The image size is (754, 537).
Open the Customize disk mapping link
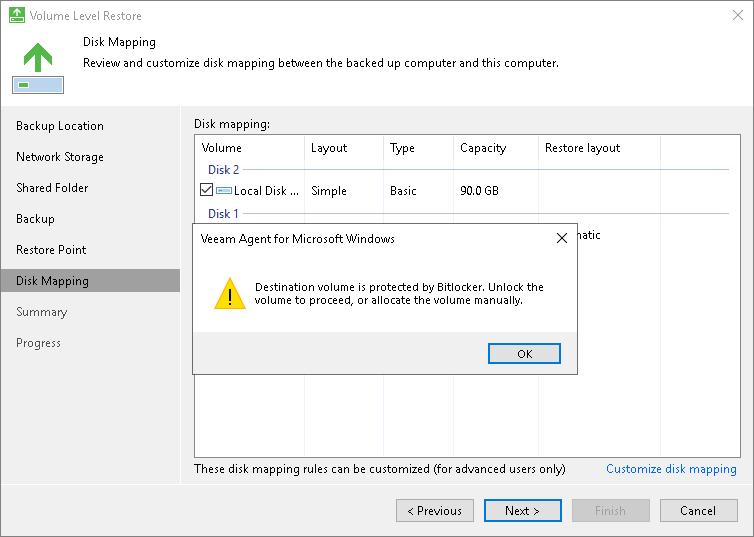[x=671, y=469]
